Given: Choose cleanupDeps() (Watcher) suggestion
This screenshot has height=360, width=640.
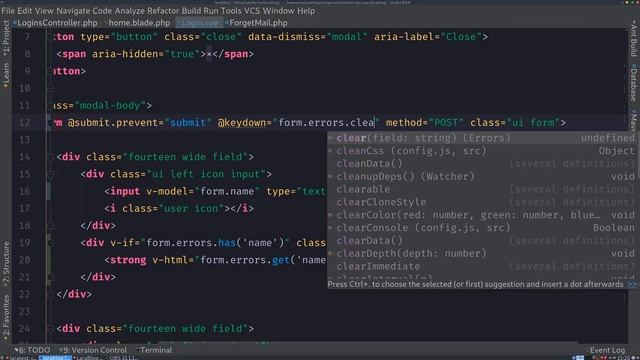Looking at the screenshot, I should click(482, 177).
